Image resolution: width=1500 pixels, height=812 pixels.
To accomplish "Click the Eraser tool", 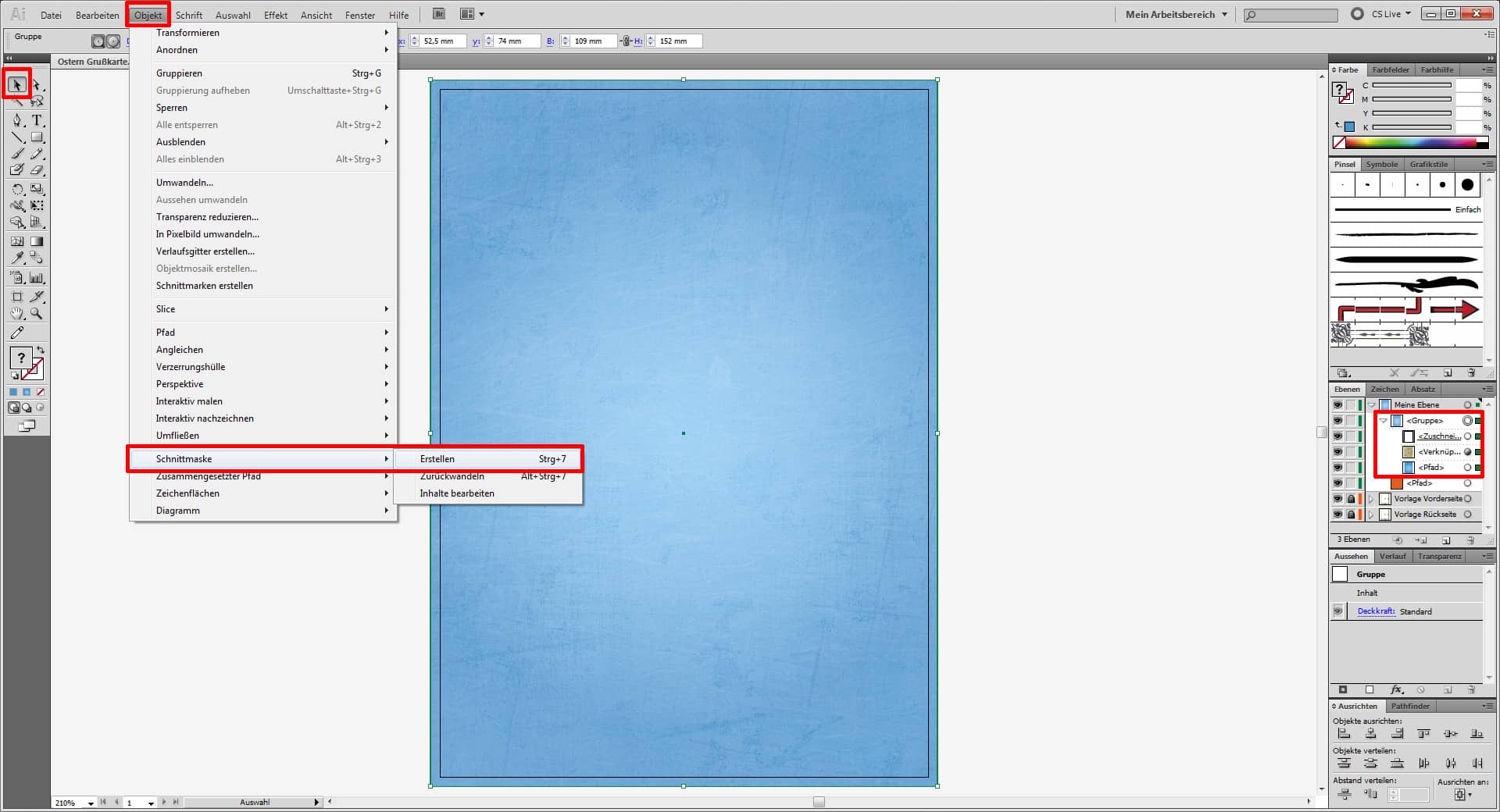I will (x=37, y=170).
